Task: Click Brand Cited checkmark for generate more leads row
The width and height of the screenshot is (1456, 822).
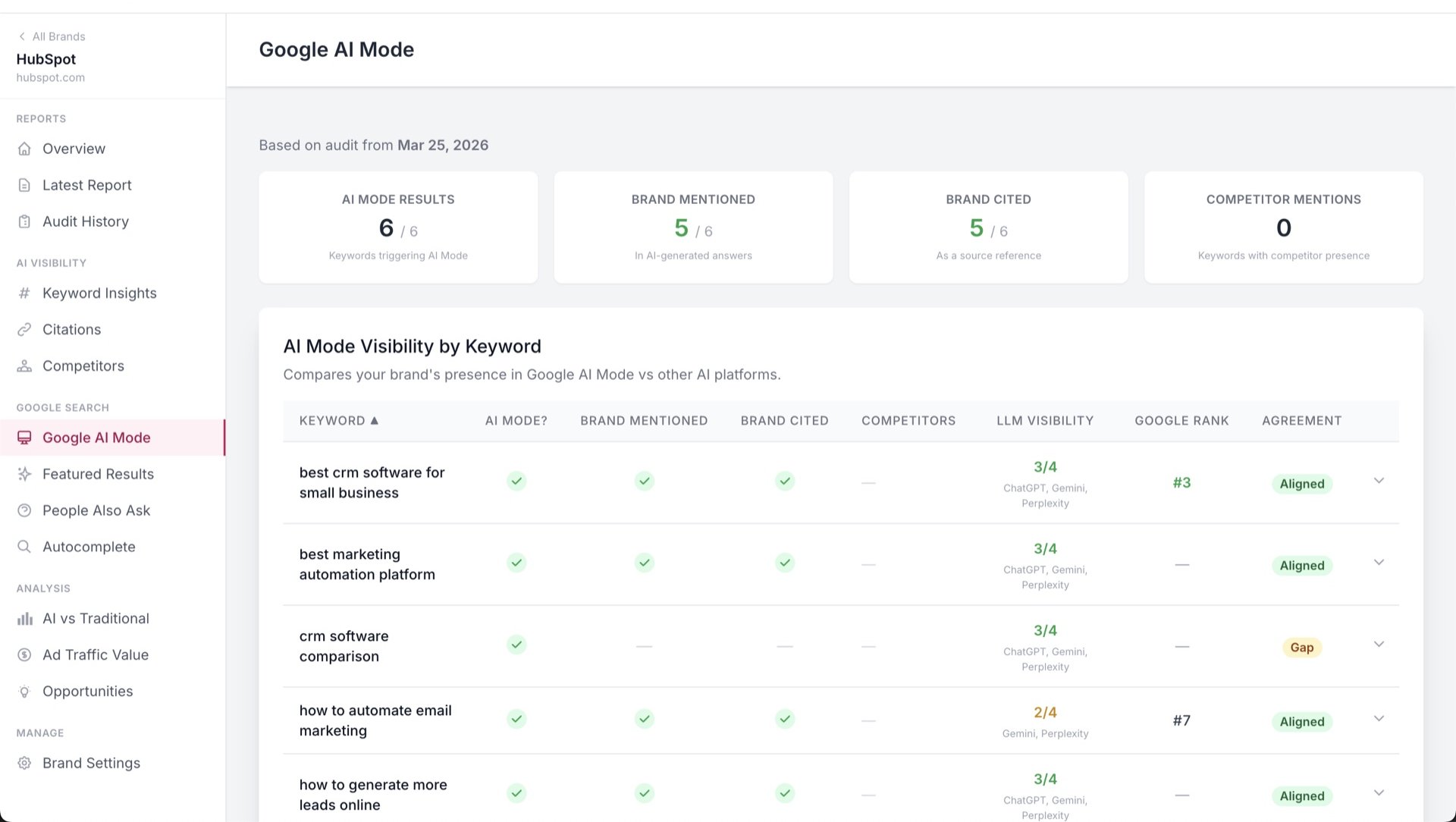Action: pos(785,793)
